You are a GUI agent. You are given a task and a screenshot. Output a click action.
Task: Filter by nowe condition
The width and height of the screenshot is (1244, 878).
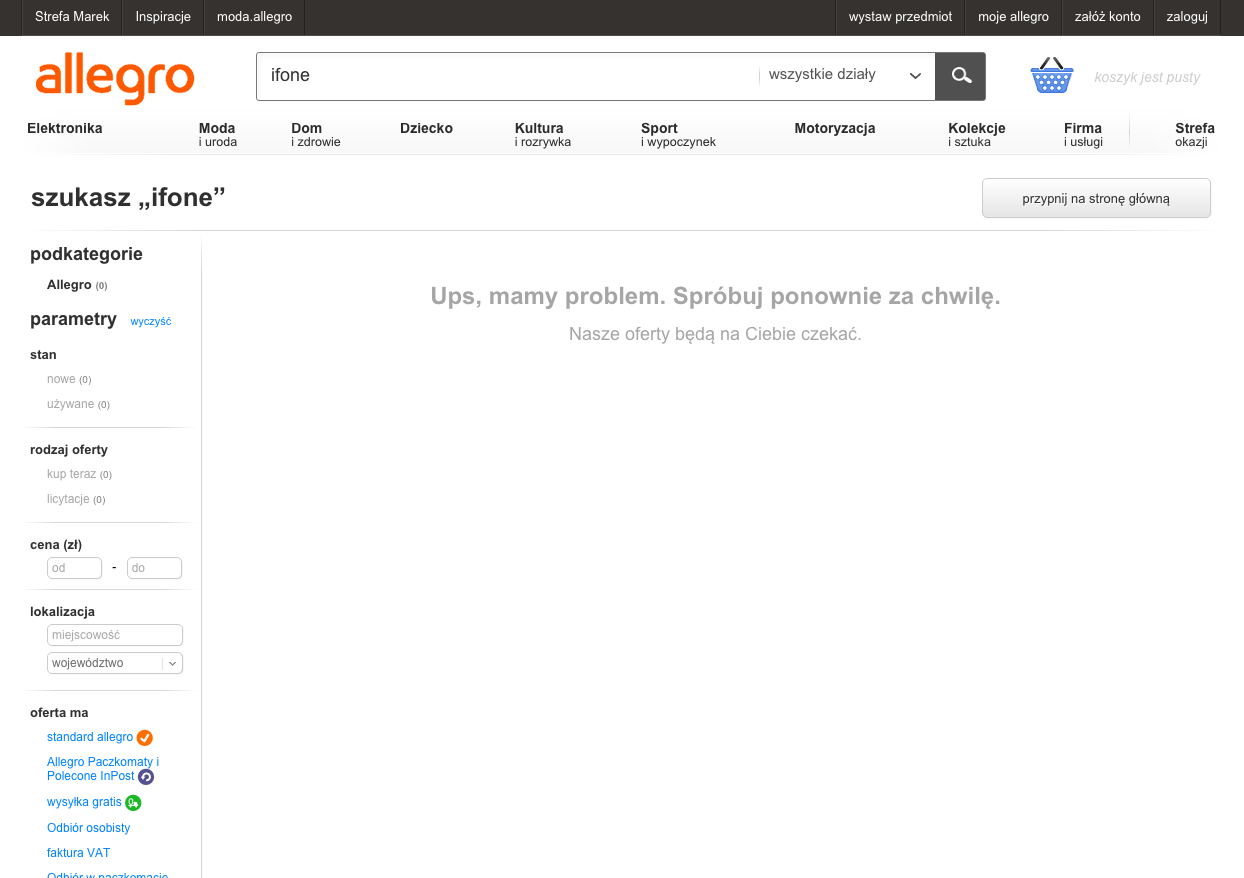coord(61,379)
